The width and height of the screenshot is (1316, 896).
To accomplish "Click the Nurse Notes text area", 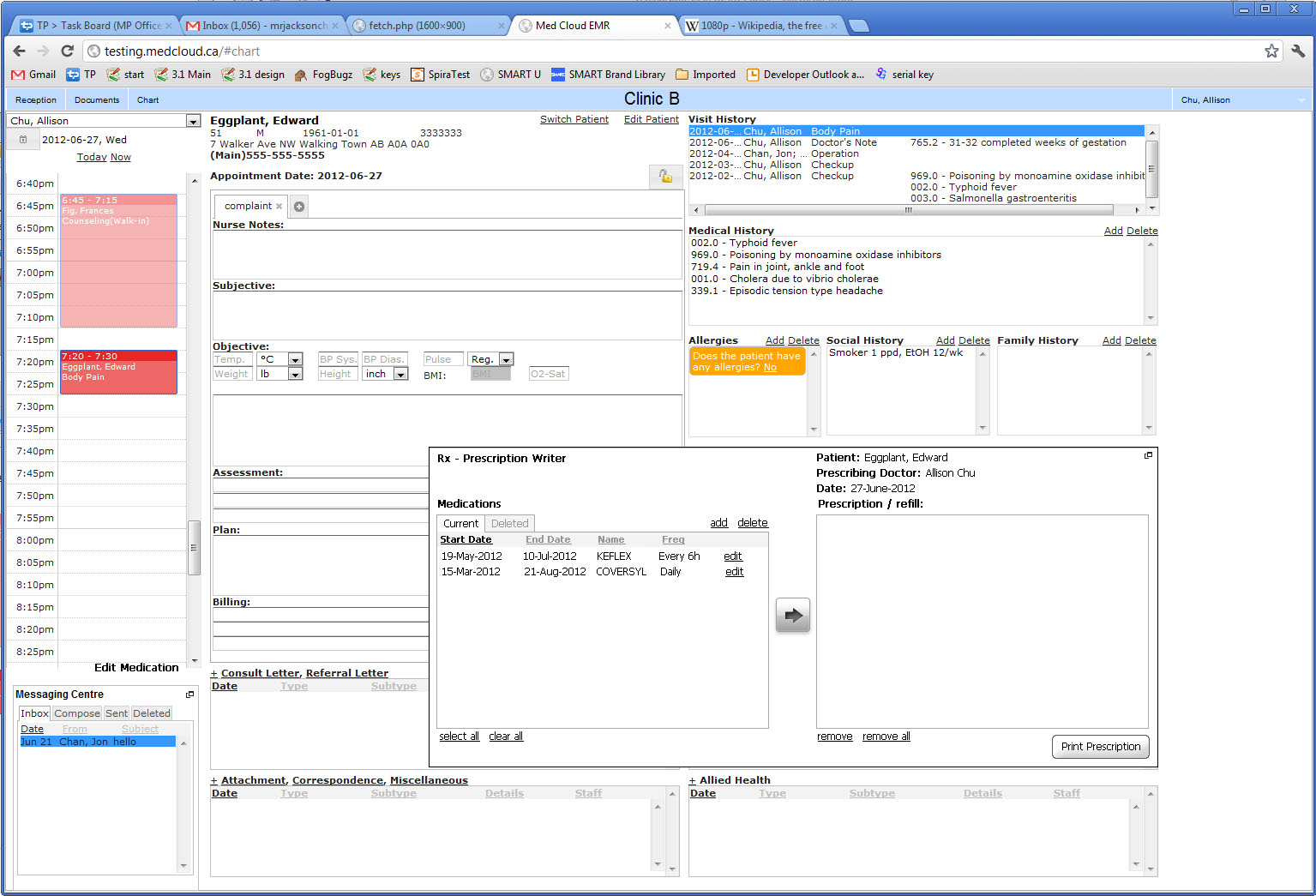I will pyautogui.click(x=447, y=254).
